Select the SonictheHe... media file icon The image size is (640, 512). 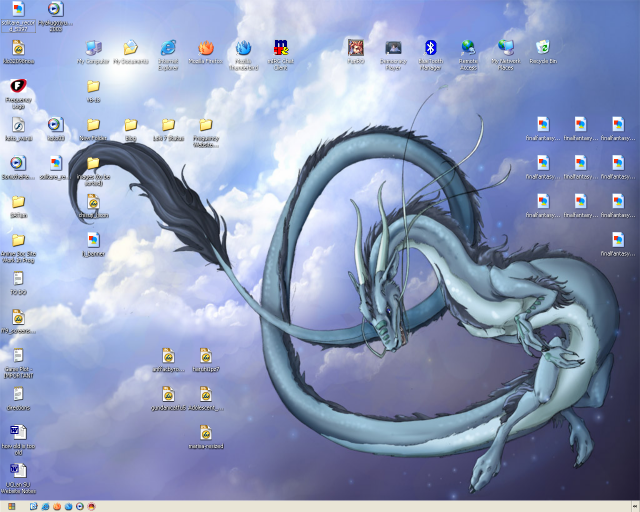coord(18,167)
